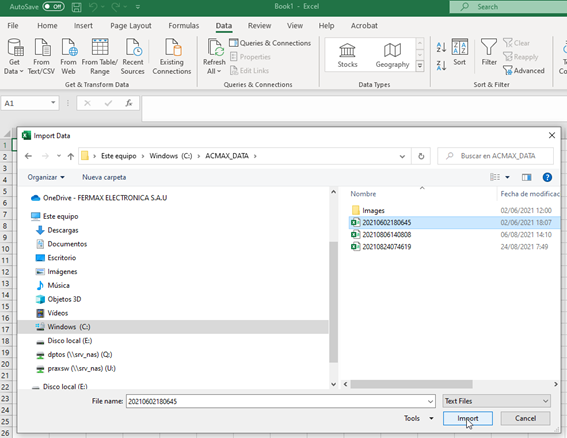This screenshot has width=567, height=438.
Task: Click the Excel Search box
Action: [508, 7]
